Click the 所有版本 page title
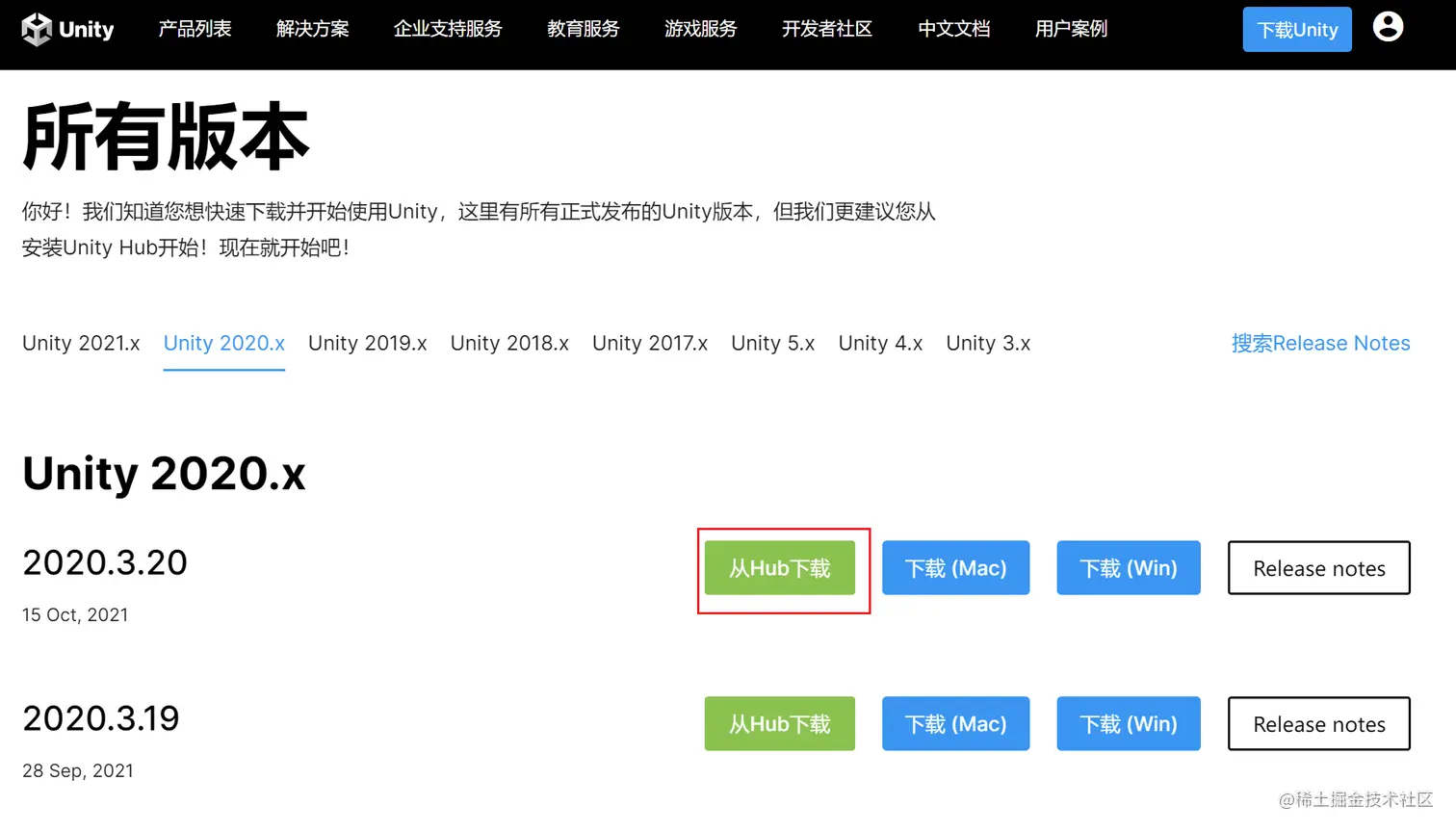Image resolution: width=1456 pixels, height=832 pixels. [166, 137]
